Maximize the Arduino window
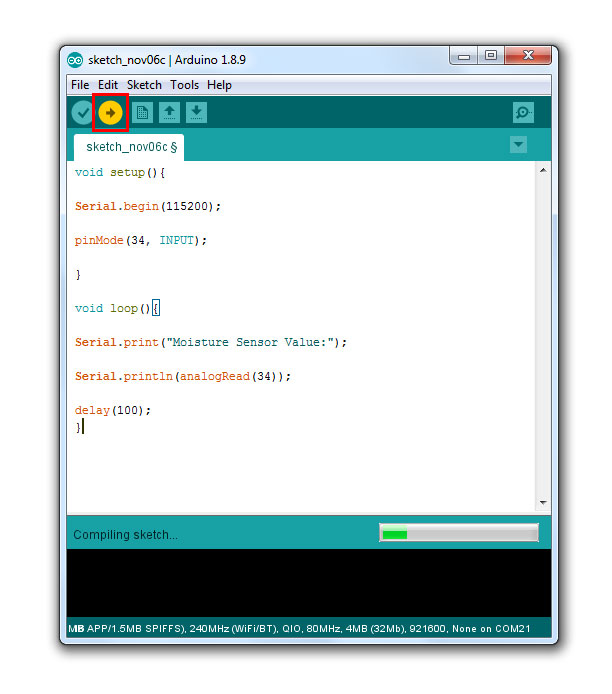612x694 pixels. (x=491, y=55)
